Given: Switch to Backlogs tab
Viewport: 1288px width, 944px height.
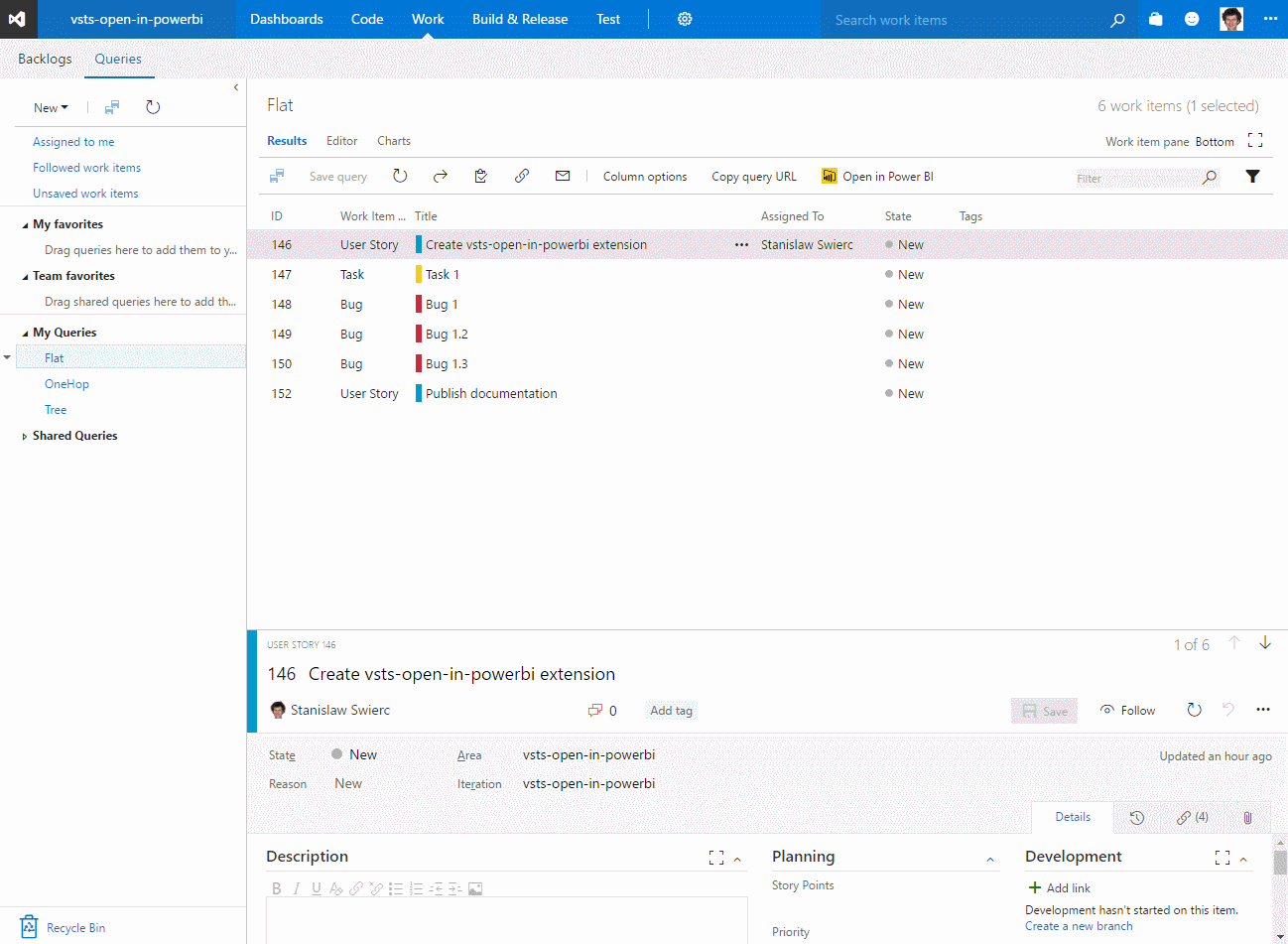Looking at the screenshot, I should [45, 59].
